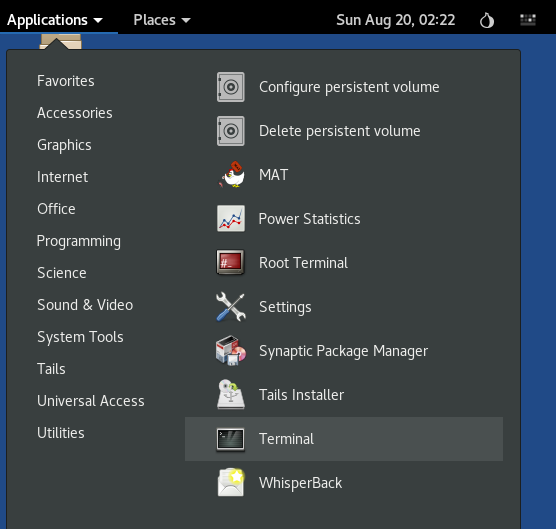556x529 pixels.
Task: Select the Internet category
Action: coord(62,177)
